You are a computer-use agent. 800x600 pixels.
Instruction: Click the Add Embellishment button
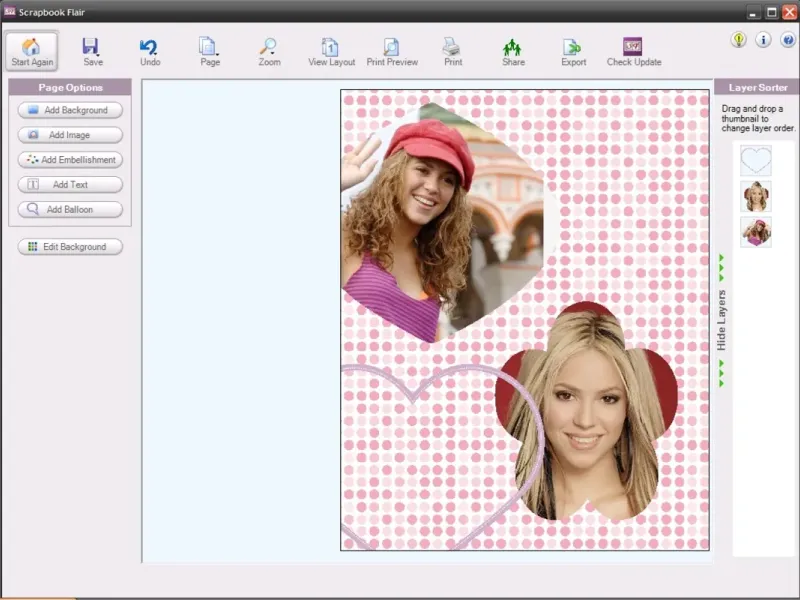click(x=70, y=160)
